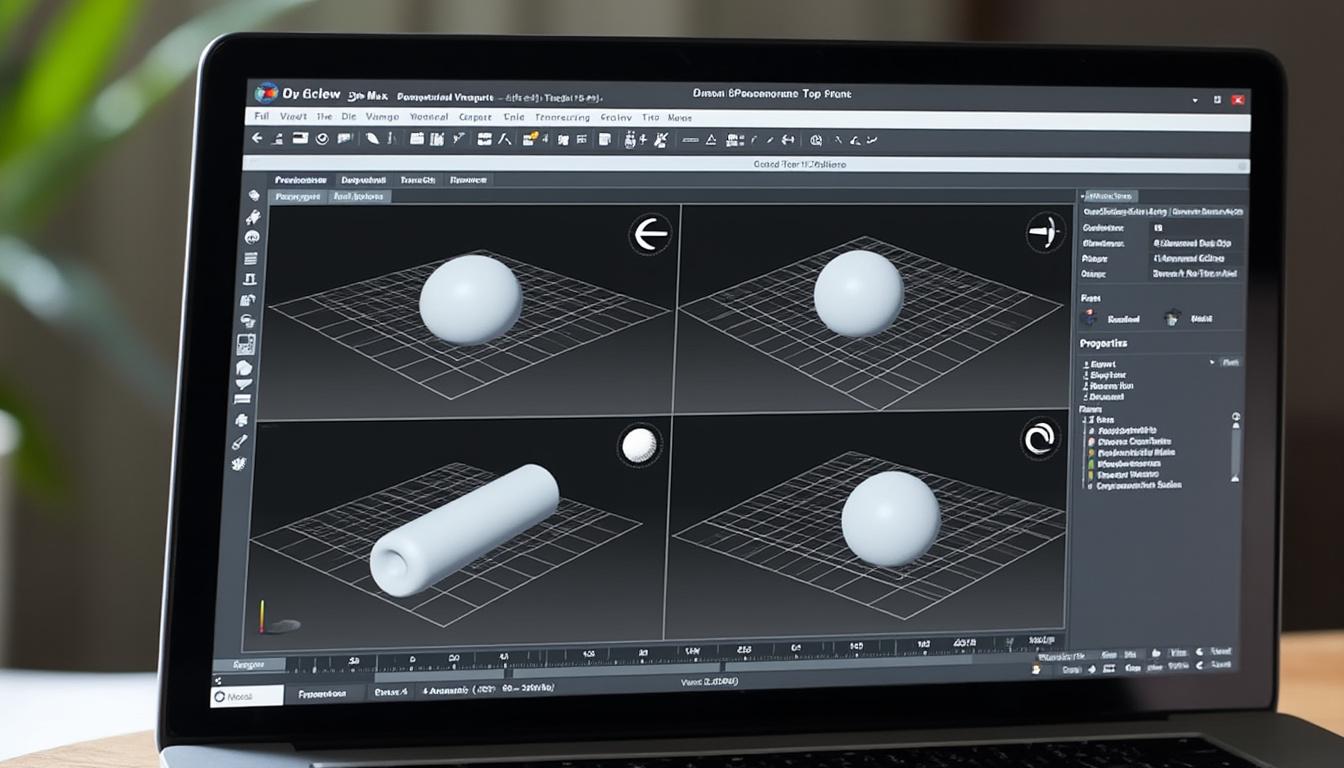Expand the Export item under Properties

(x=1108, y=362)
